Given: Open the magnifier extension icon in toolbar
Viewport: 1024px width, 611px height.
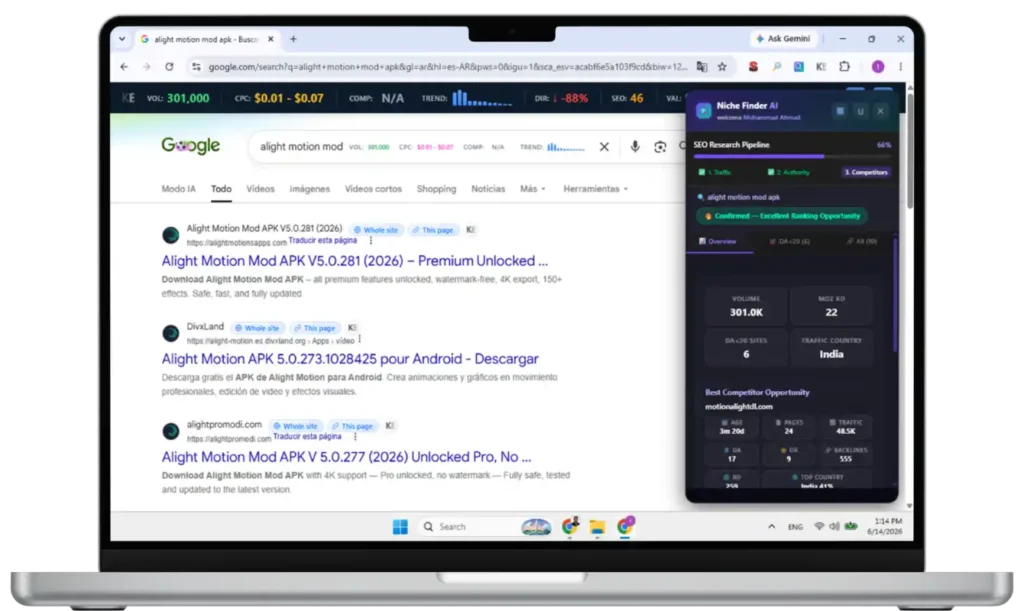Looking at the screenshot, I should pyautogui.click(x=776, y=67).
